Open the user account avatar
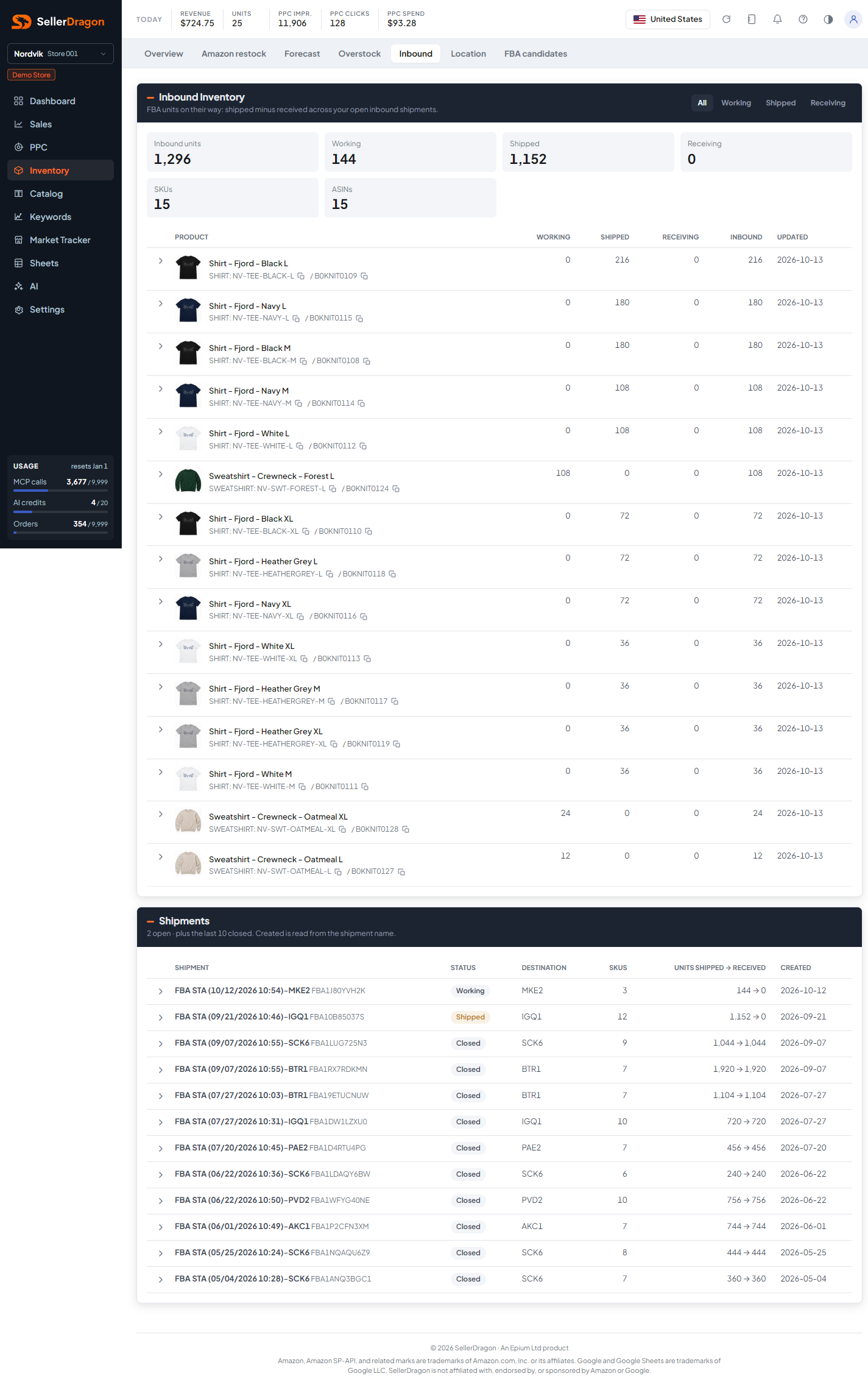The height and width of the screenshot is (1393, 868). pos(853,19)
